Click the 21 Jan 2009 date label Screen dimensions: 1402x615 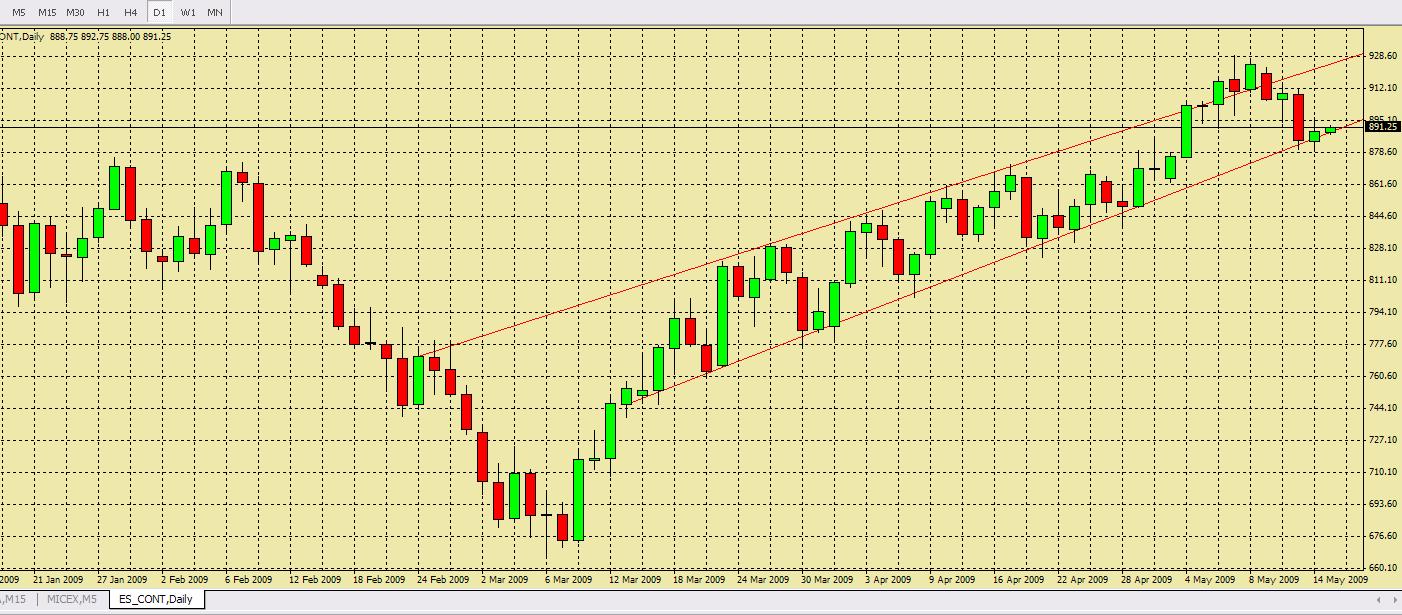(57, 579)
